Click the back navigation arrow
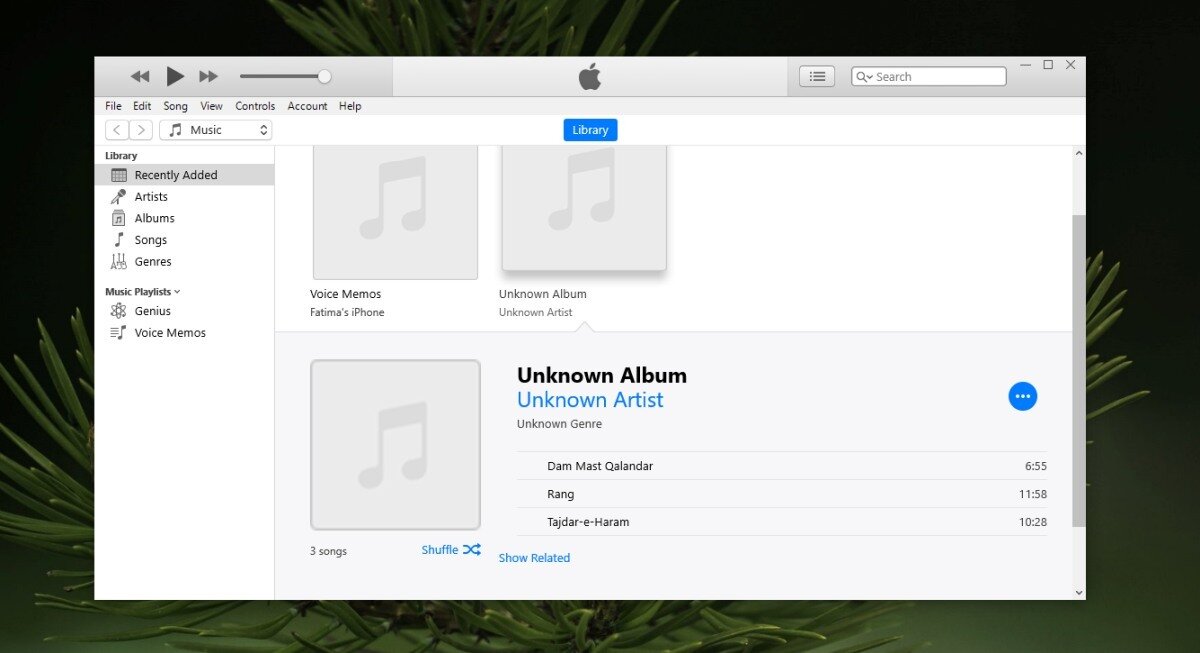Image resolution: width=1200 pixels, height=653 pixels. [116, 129]
